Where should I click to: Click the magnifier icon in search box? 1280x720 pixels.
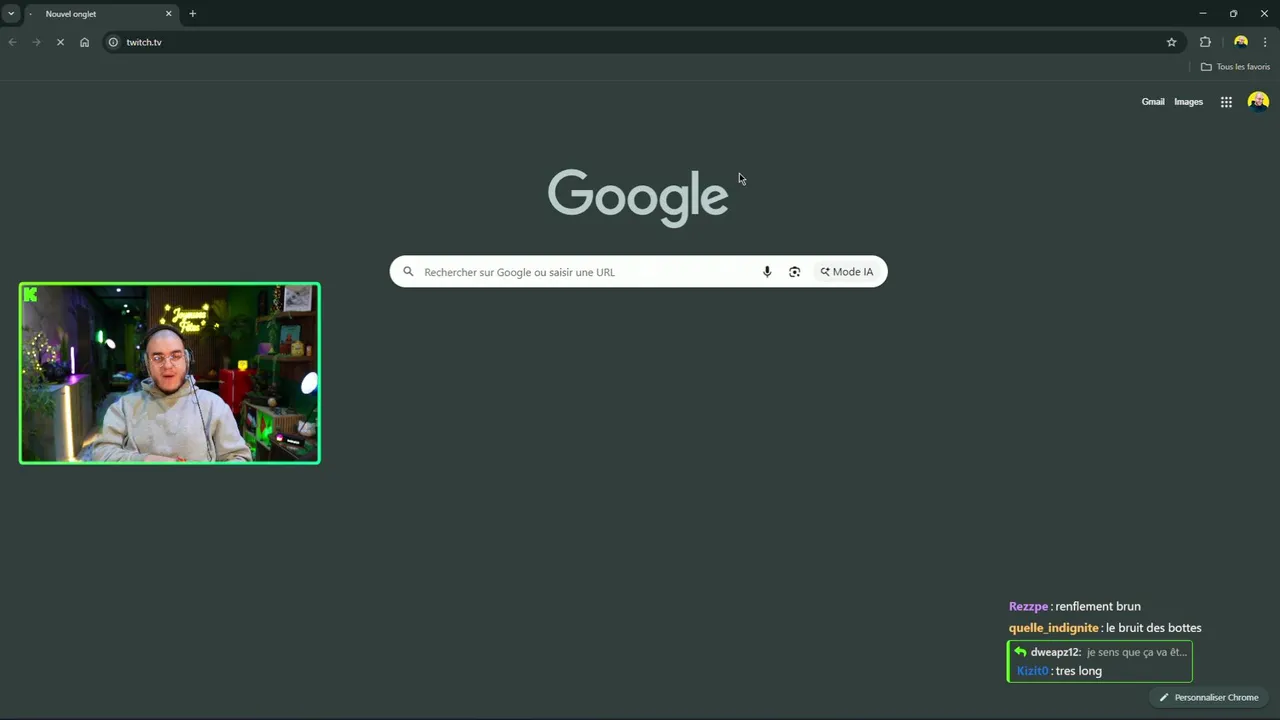coord(408,271)
